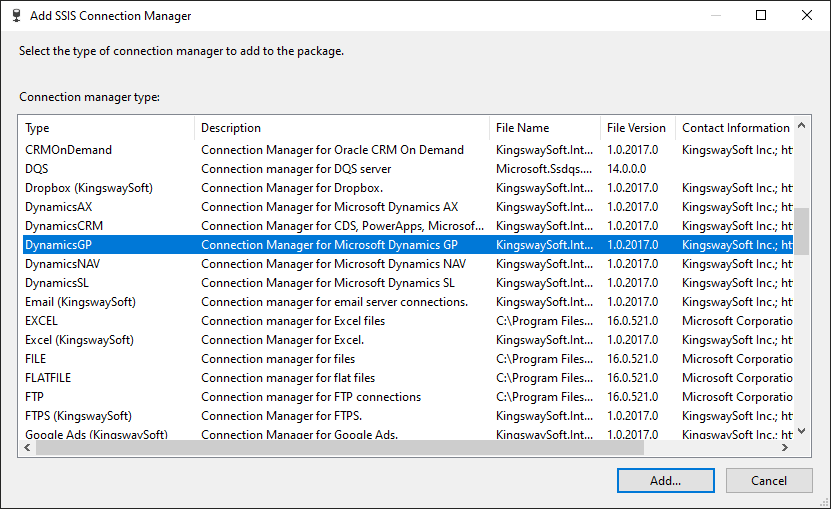The width and height of the screenshot is (831, 509).
Task: Click the dialog title bar icon
Action: [16, 15]
